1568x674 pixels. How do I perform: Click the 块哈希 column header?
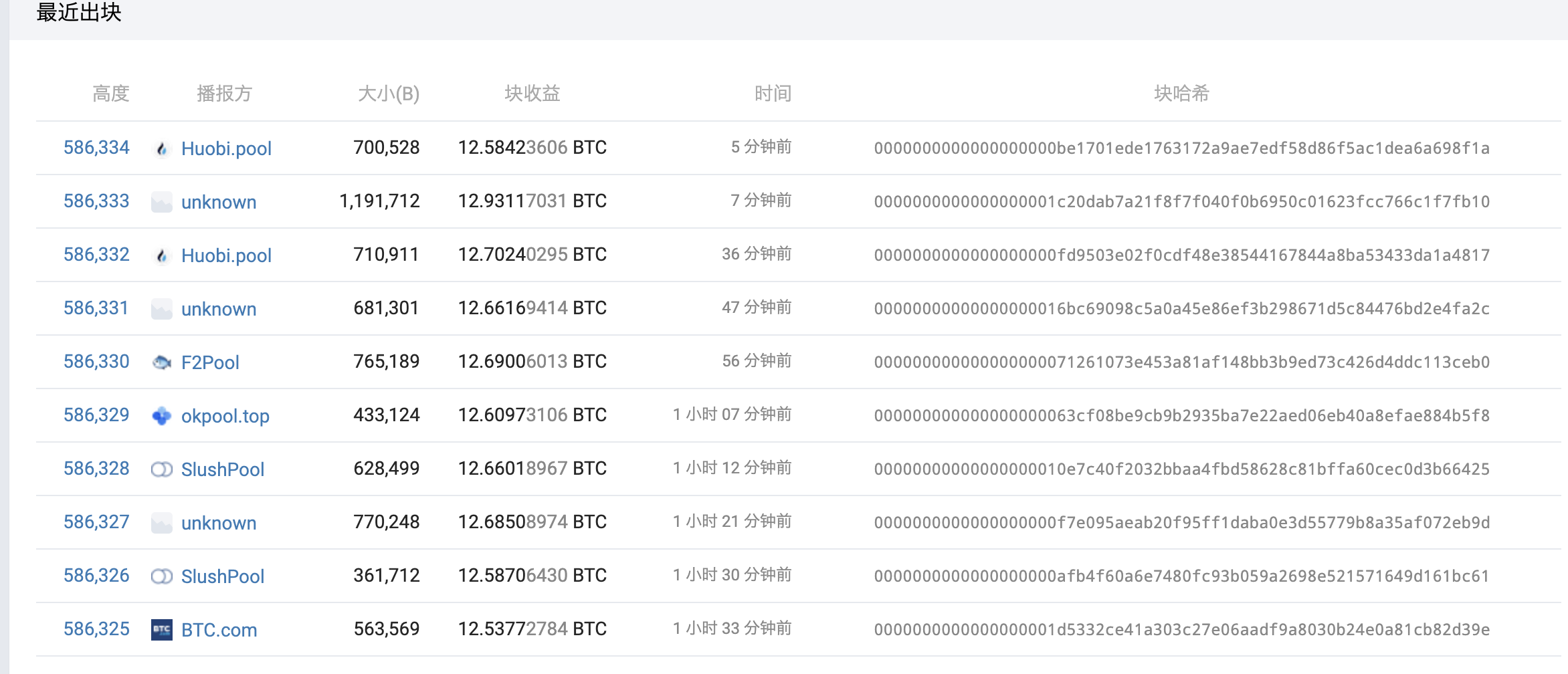[x=1182, y=94]
